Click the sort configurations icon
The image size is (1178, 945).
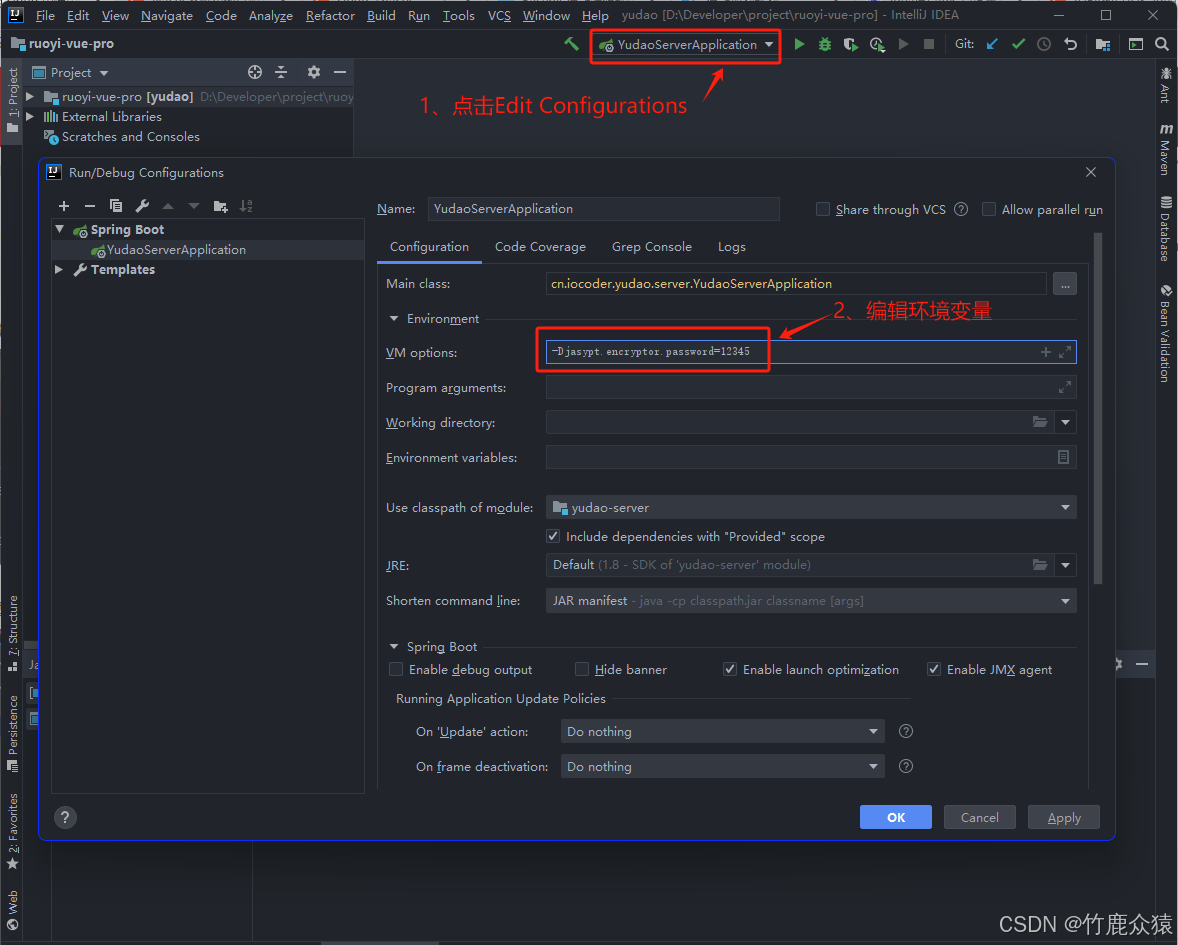coord(246,206)
